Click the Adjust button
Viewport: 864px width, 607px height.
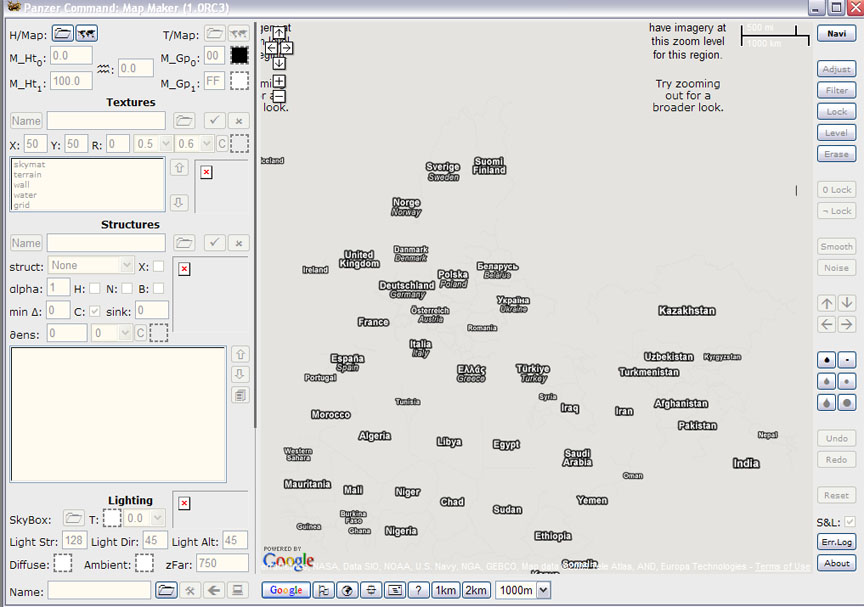click(836, 69)
